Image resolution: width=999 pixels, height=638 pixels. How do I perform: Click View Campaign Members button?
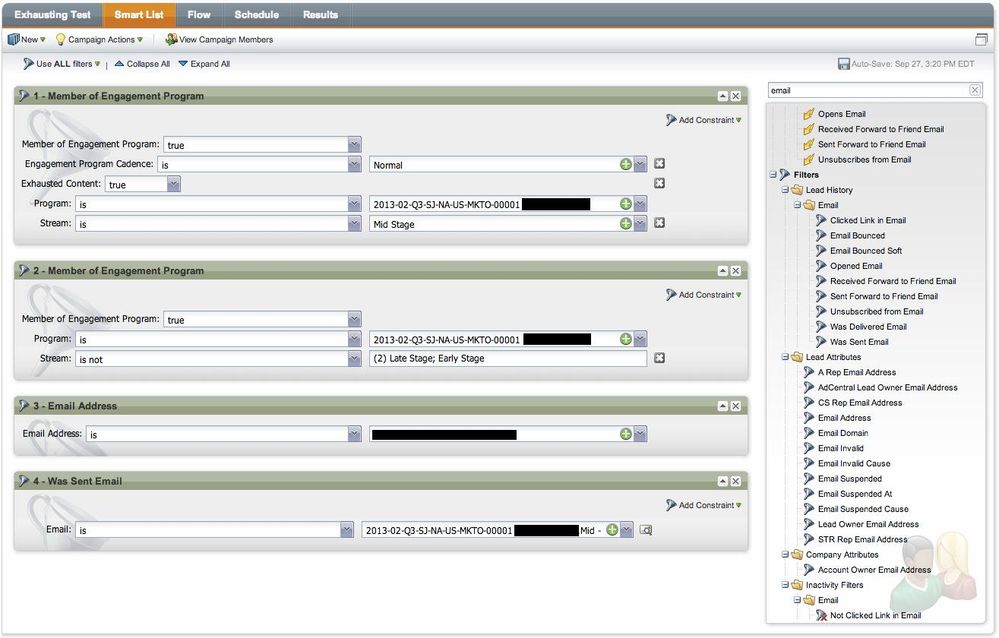tap(219, 40)
